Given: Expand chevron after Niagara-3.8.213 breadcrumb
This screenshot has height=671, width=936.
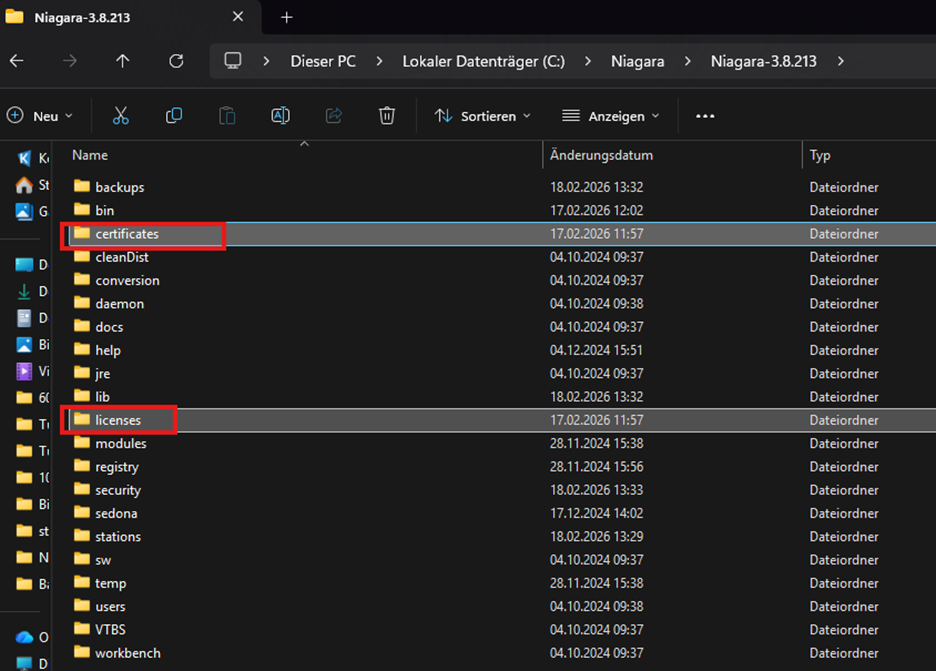Looking at the screenshot, I should point(840,61).
